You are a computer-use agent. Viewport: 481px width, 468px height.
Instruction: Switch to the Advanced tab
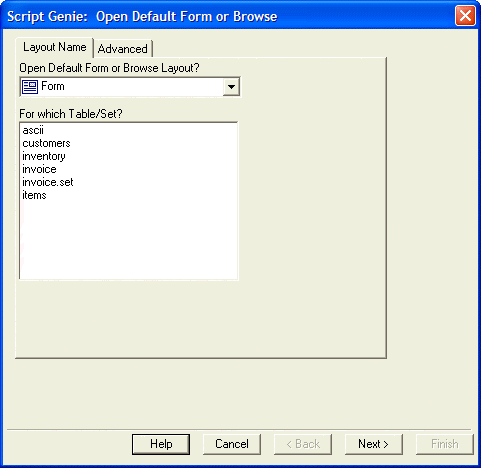pos(123,49)
